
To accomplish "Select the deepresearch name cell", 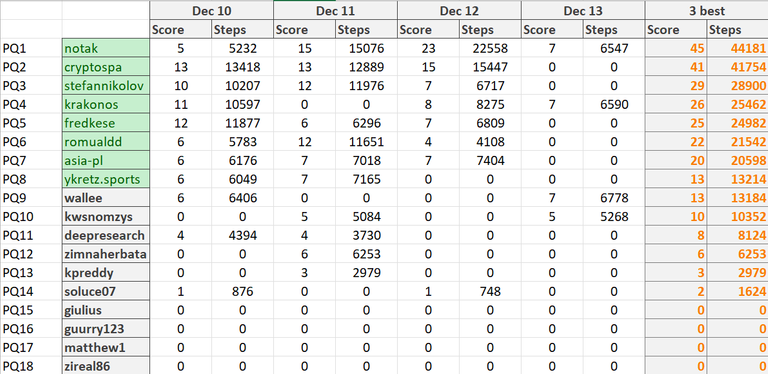I will 106,235.
